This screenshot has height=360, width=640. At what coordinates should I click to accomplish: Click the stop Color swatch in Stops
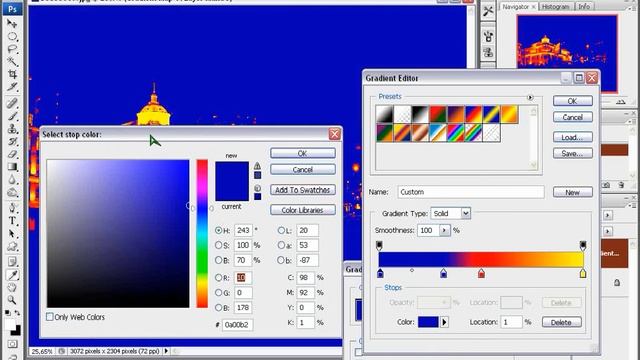(x=428, y=322)
